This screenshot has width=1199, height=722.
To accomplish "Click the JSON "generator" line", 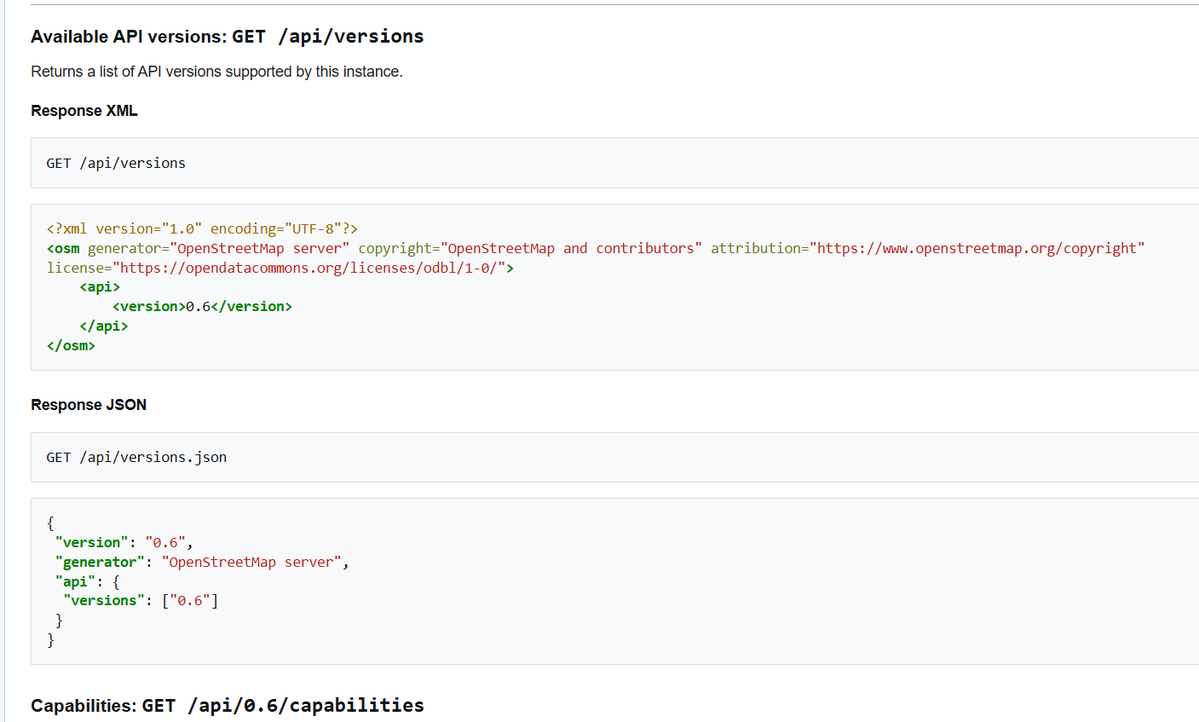I will (x=202, y=562).
